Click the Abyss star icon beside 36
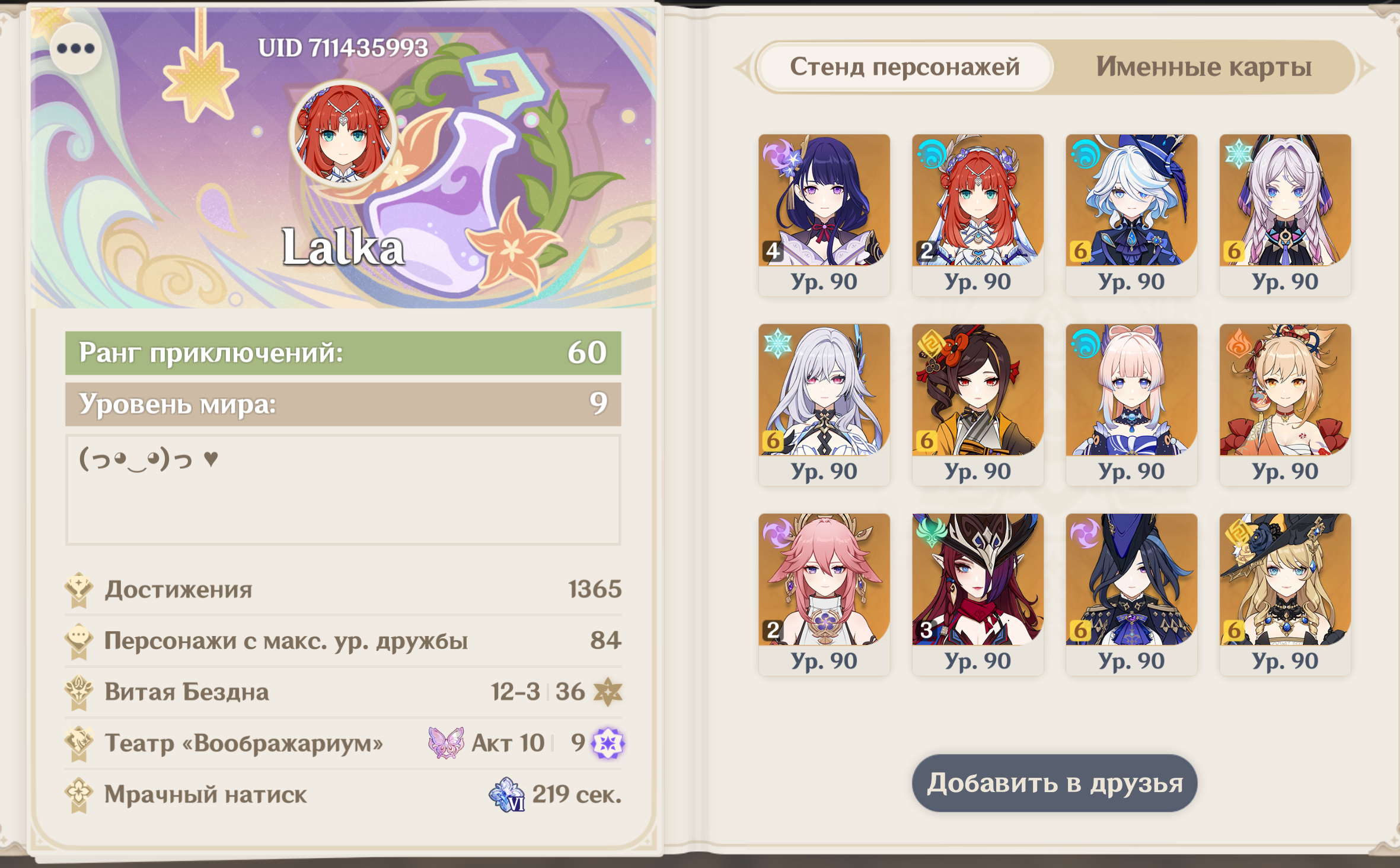Screen dimensions: 1400x868 [608, 692]
